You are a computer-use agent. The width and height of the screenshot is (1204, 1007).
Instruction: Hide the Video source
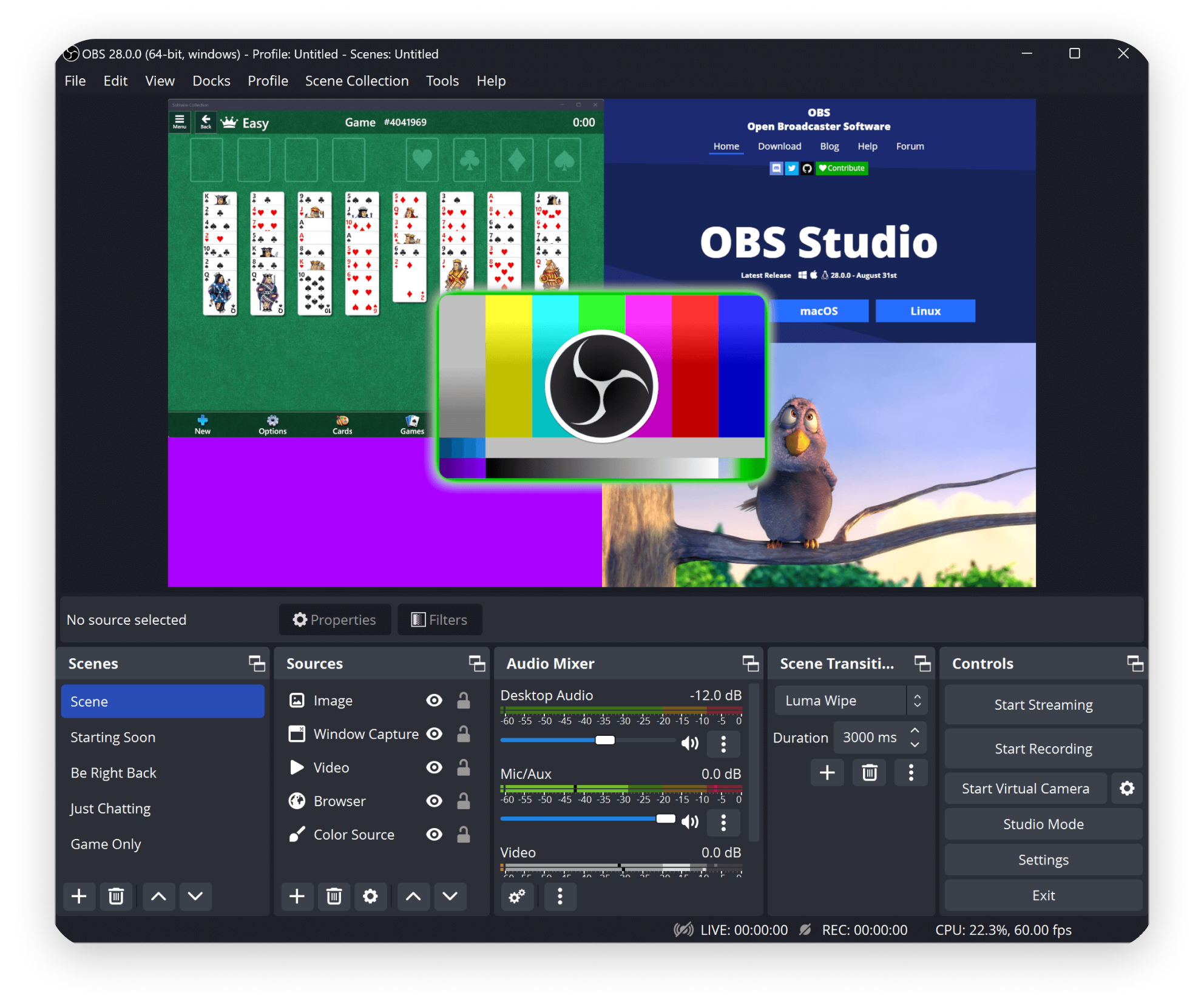click(434, 767)
